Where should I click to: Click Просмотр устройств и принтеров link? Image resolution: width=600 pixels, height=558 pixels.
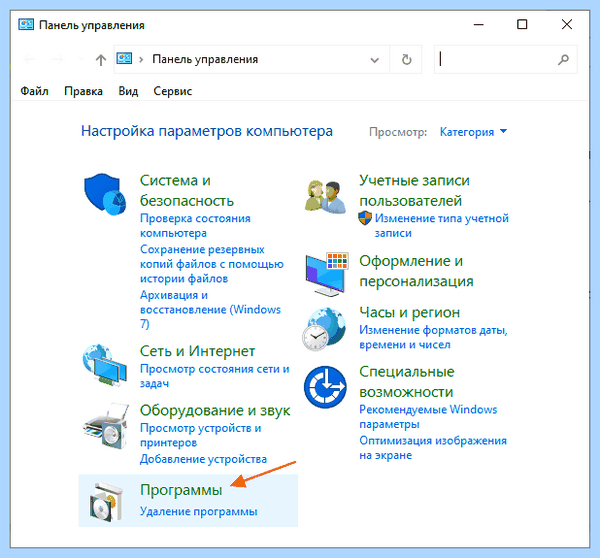[x=201, y=435]
